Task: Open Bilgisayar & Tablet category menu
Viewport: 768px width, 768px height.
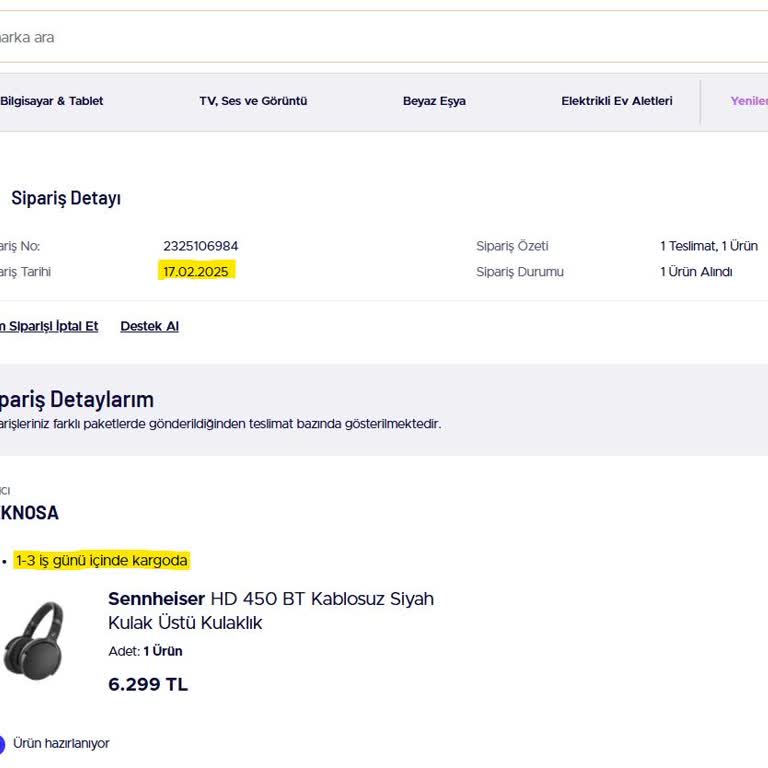Action: [52, 101]
